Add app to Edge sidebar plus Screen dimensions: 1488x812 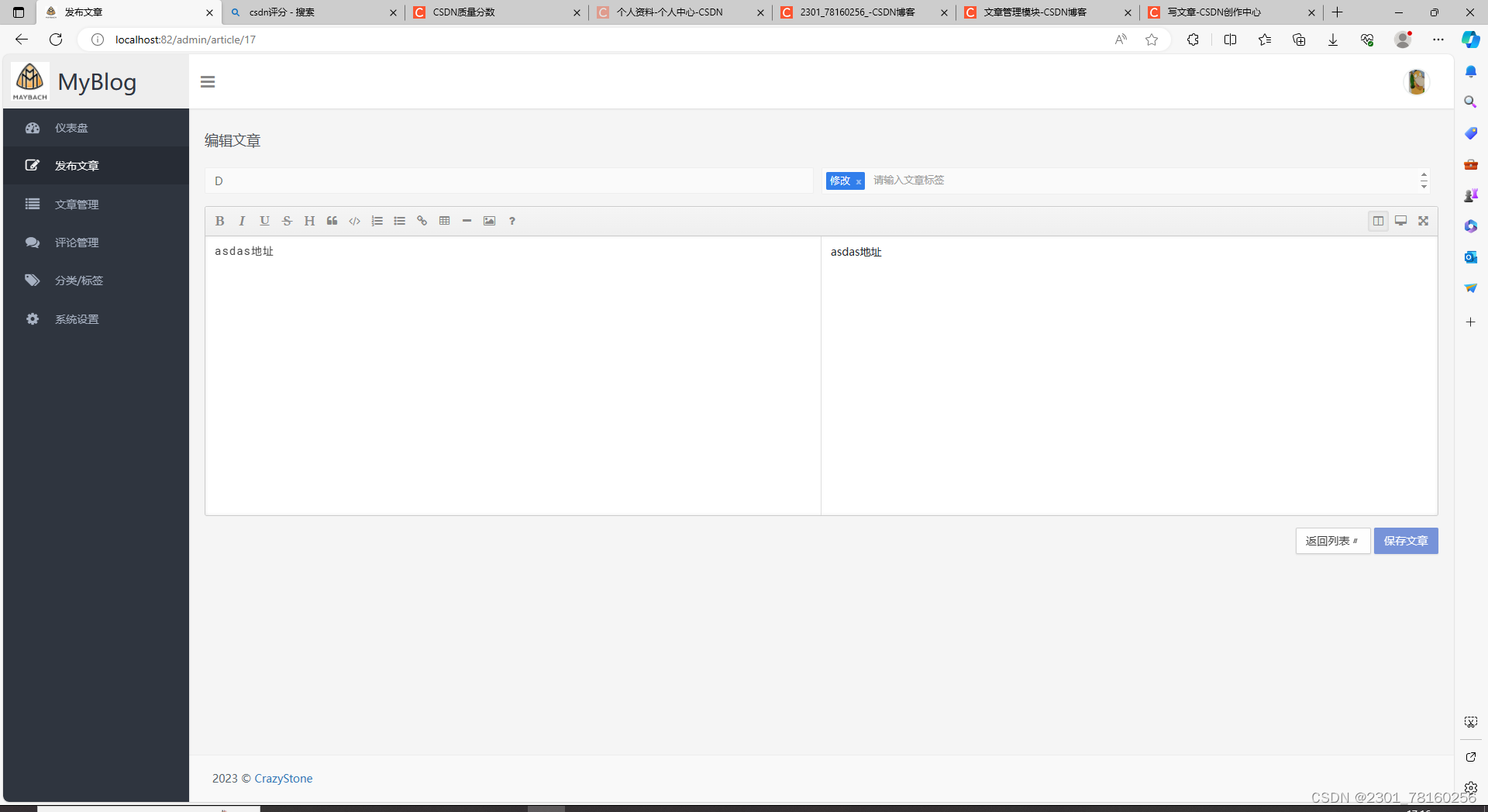click(1470, 322)
